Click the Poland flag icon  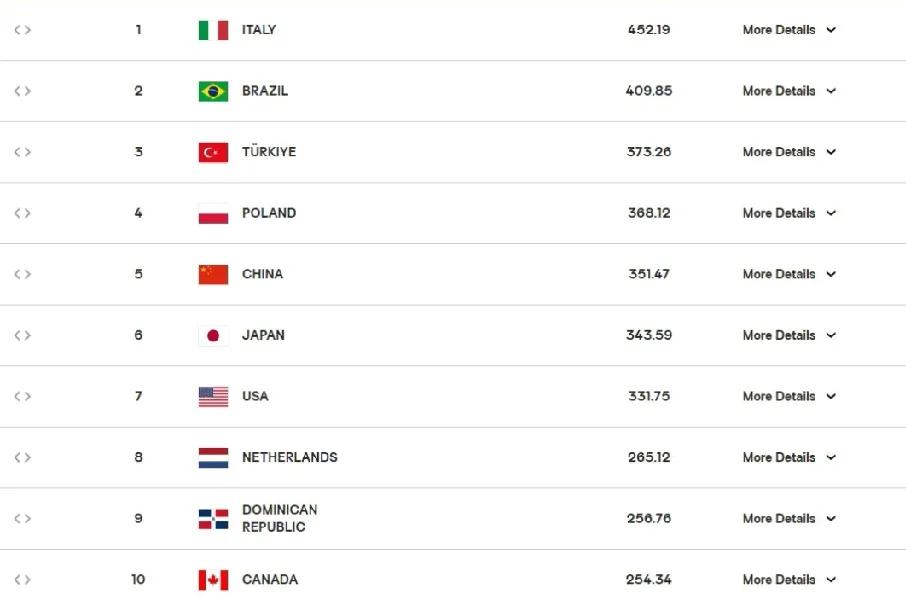(x=213, y=214)
